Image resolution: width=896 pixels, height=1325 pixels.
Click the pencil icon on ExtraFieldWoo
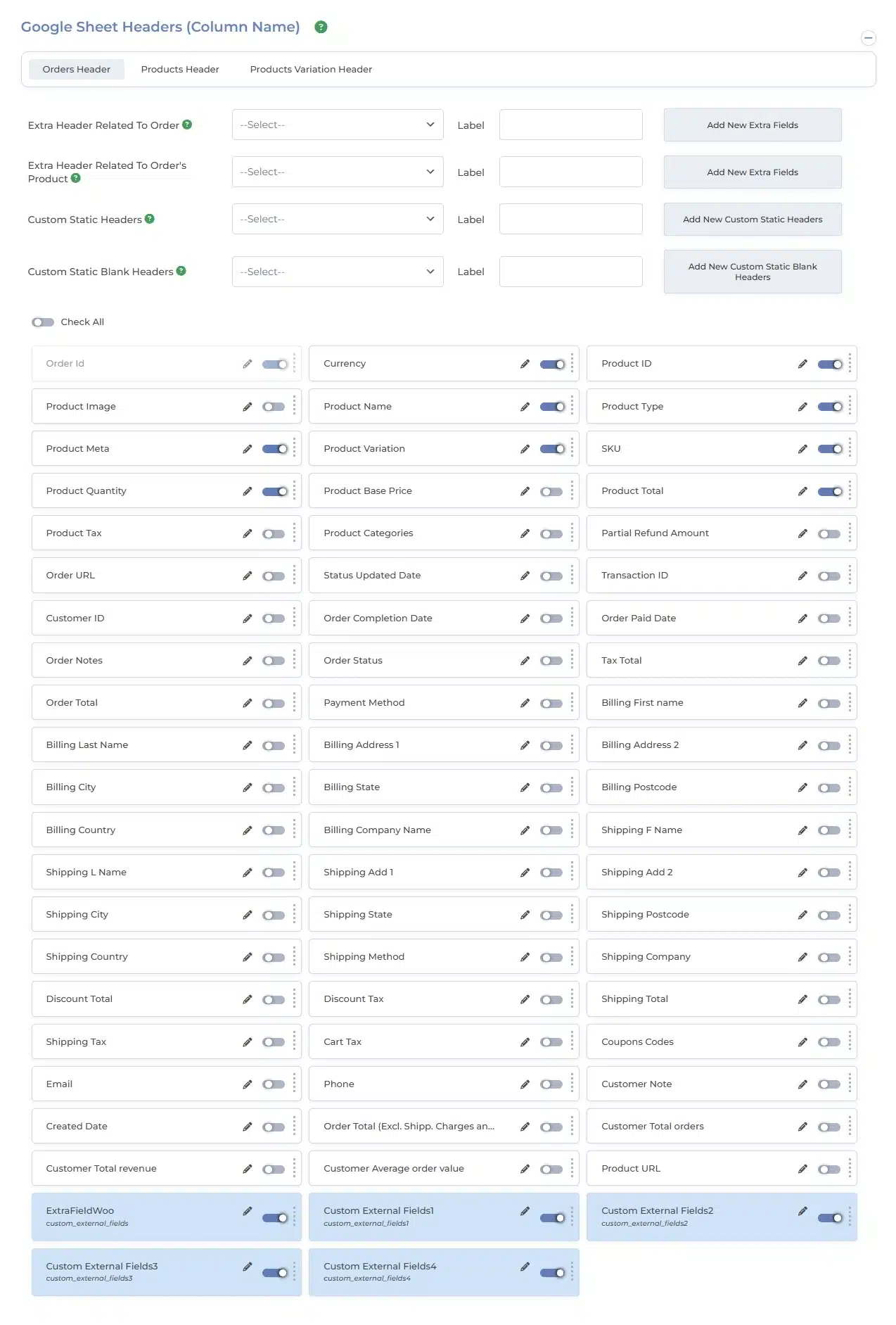(x=247, y=1211)
